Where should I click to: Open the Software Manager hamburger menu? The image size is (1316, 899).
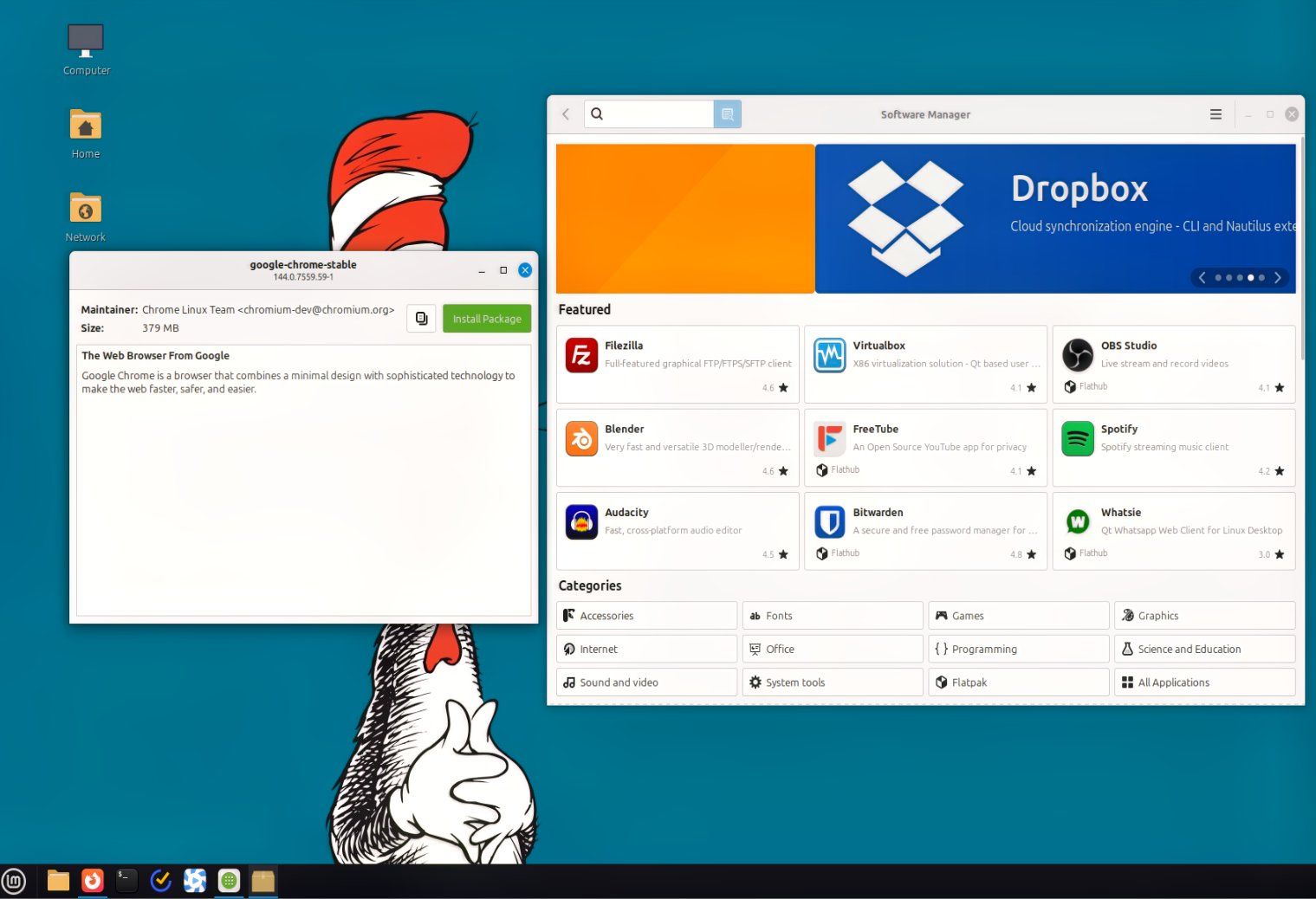(1216, 113)
